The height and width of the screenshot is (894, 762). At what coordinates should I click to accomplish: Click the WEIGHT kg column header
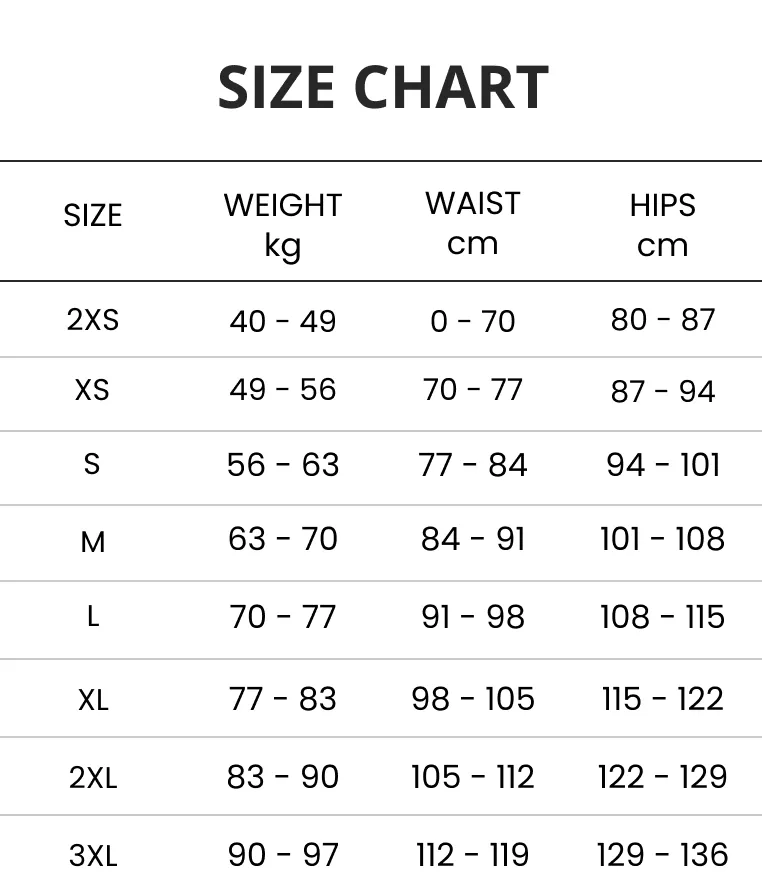[283, 223]
